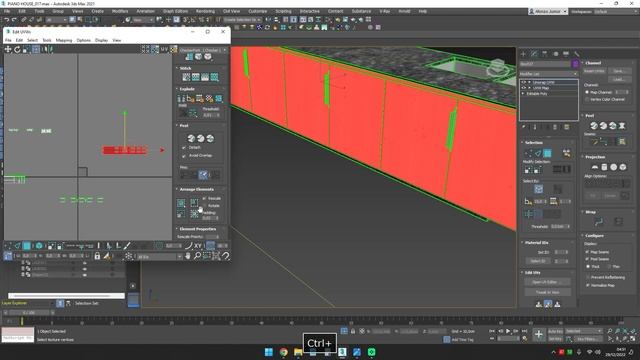Click the Freeform mode tool in Edit UVWs

[x=36, y=49]
